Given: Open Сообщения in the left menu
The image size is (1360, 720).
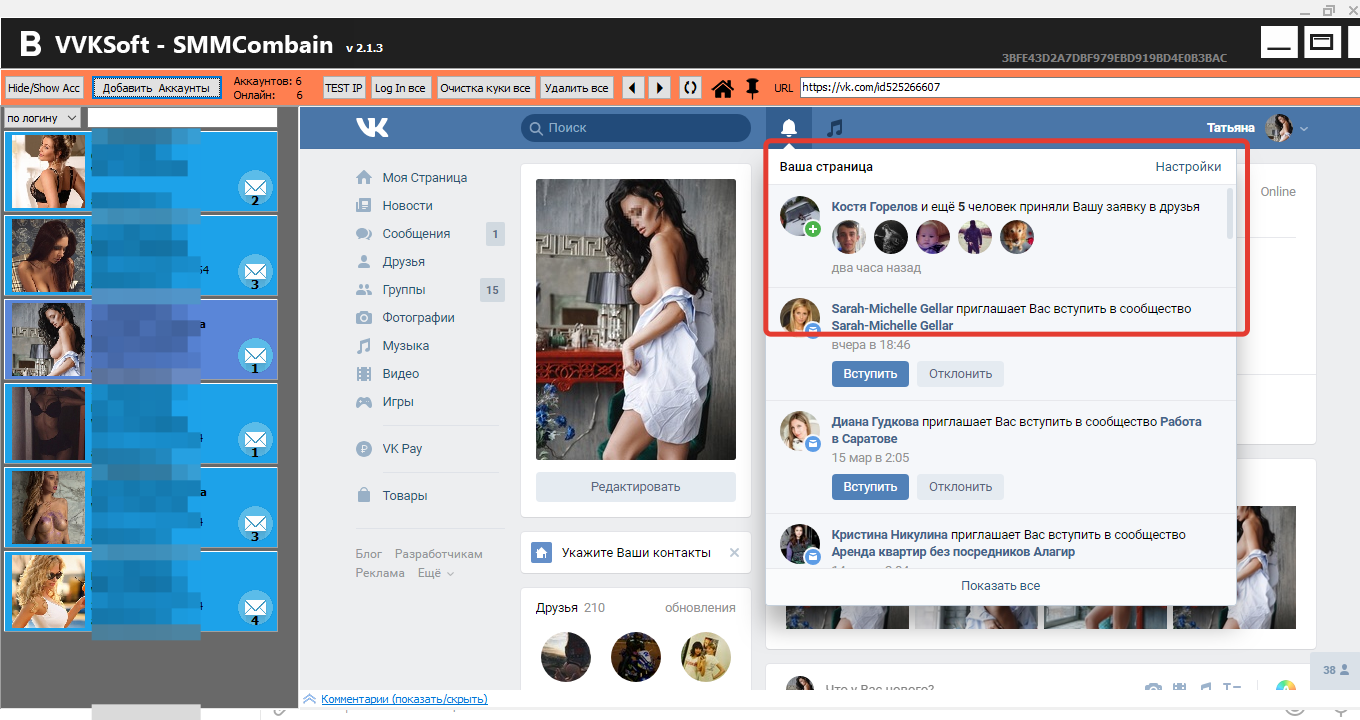Looking at the screenshot, I should 416,234.
